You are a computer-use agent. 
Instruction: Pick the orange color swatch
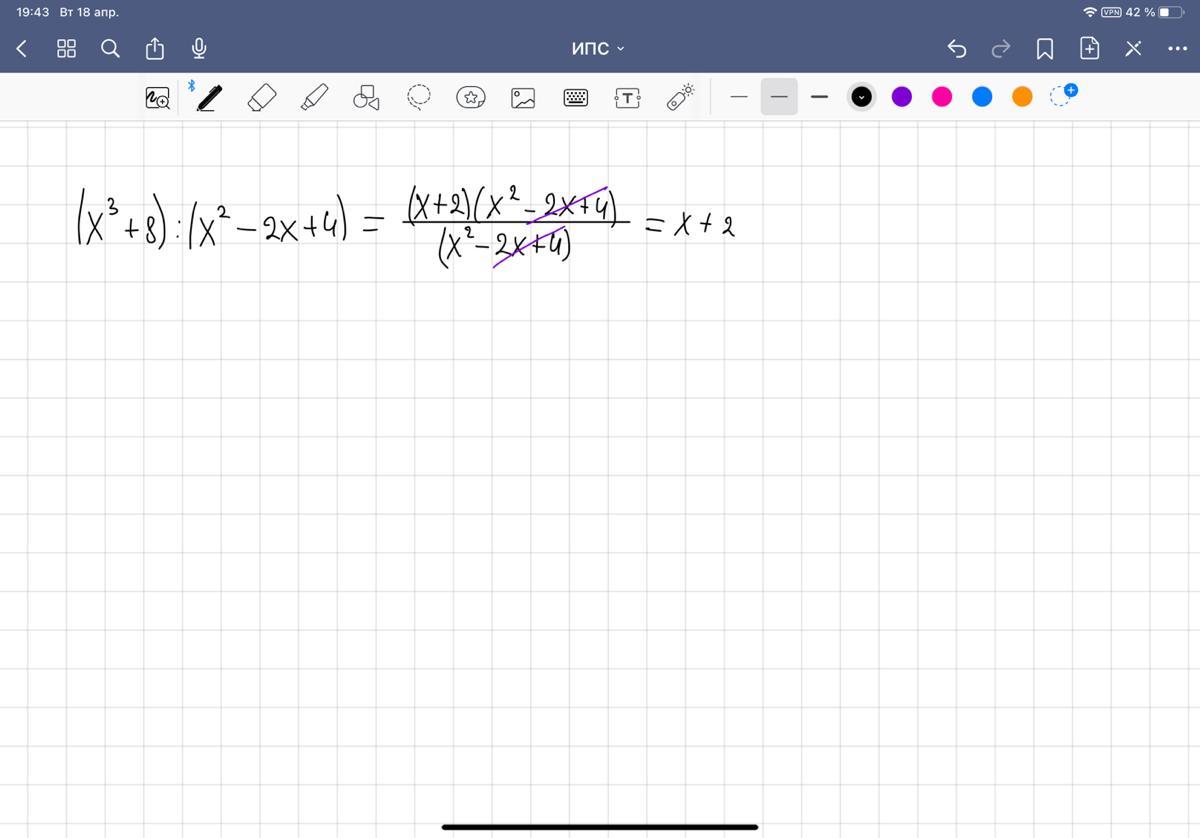1022,97
